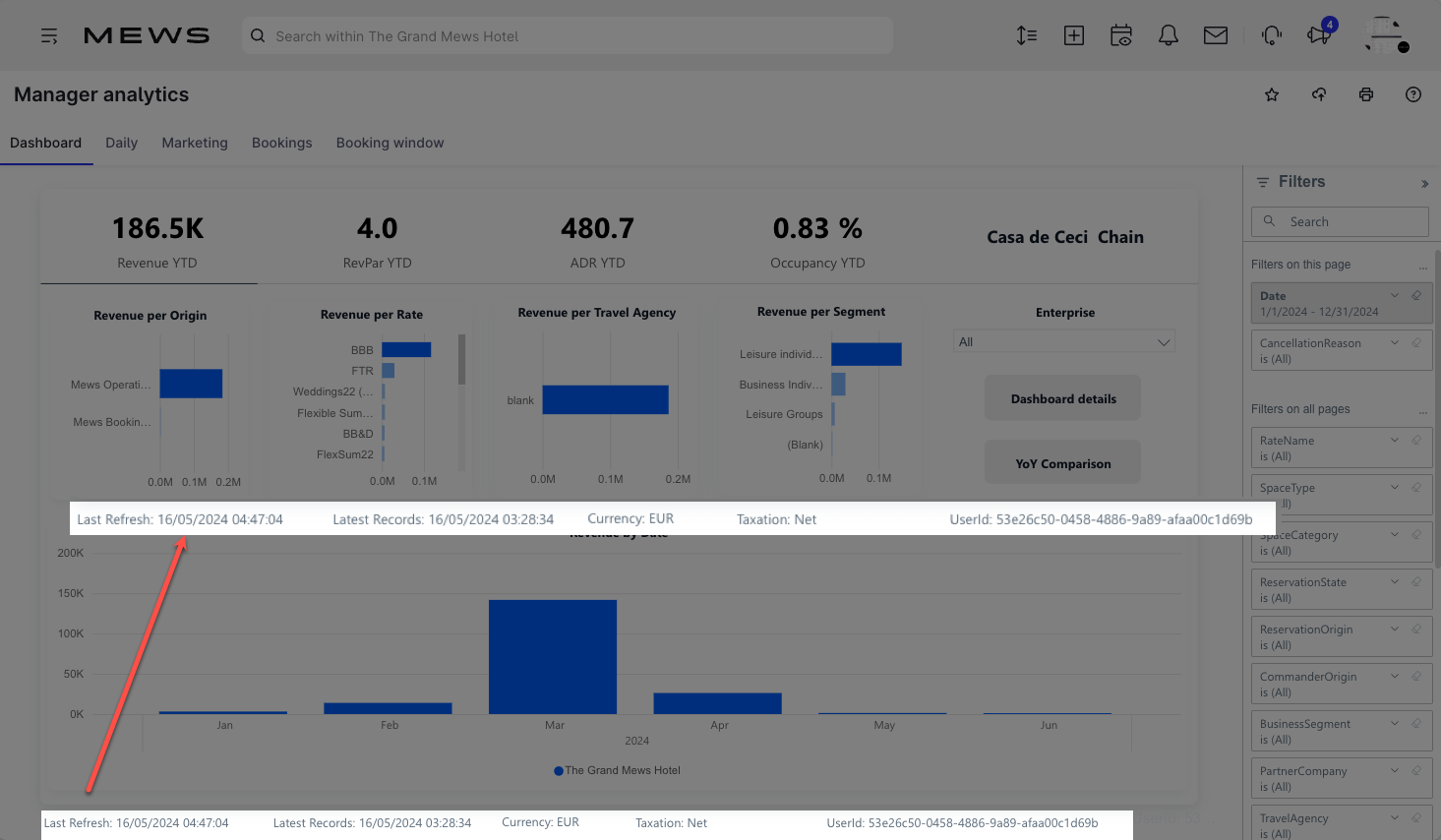
Task: Collapse the Filters pane with double chevron
Action: (1424, 183)
